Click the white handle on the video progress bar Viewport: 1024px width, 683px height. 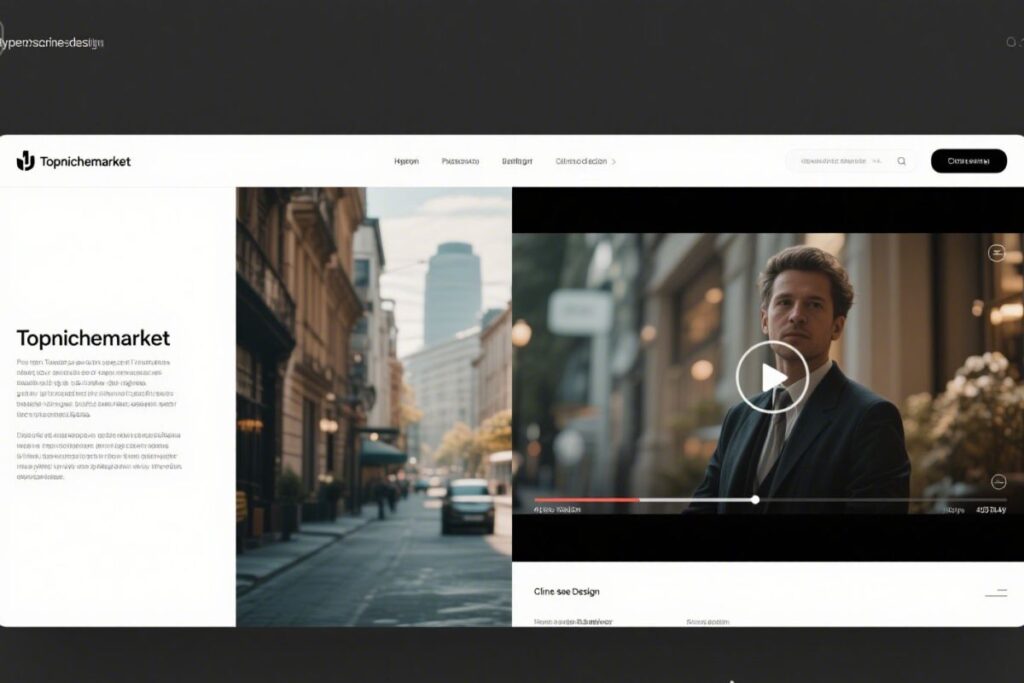point(755,499)
